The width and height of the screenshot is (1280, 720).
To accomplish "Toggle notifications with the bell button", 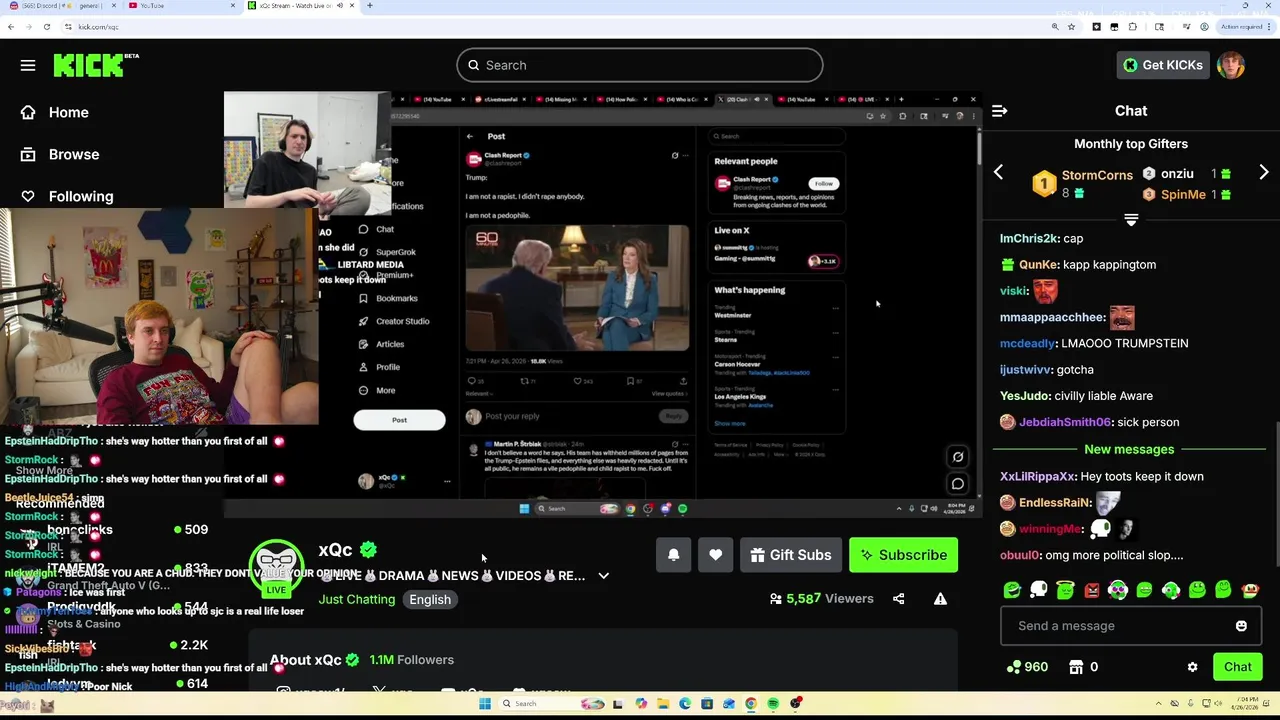I will click(673, 555).
